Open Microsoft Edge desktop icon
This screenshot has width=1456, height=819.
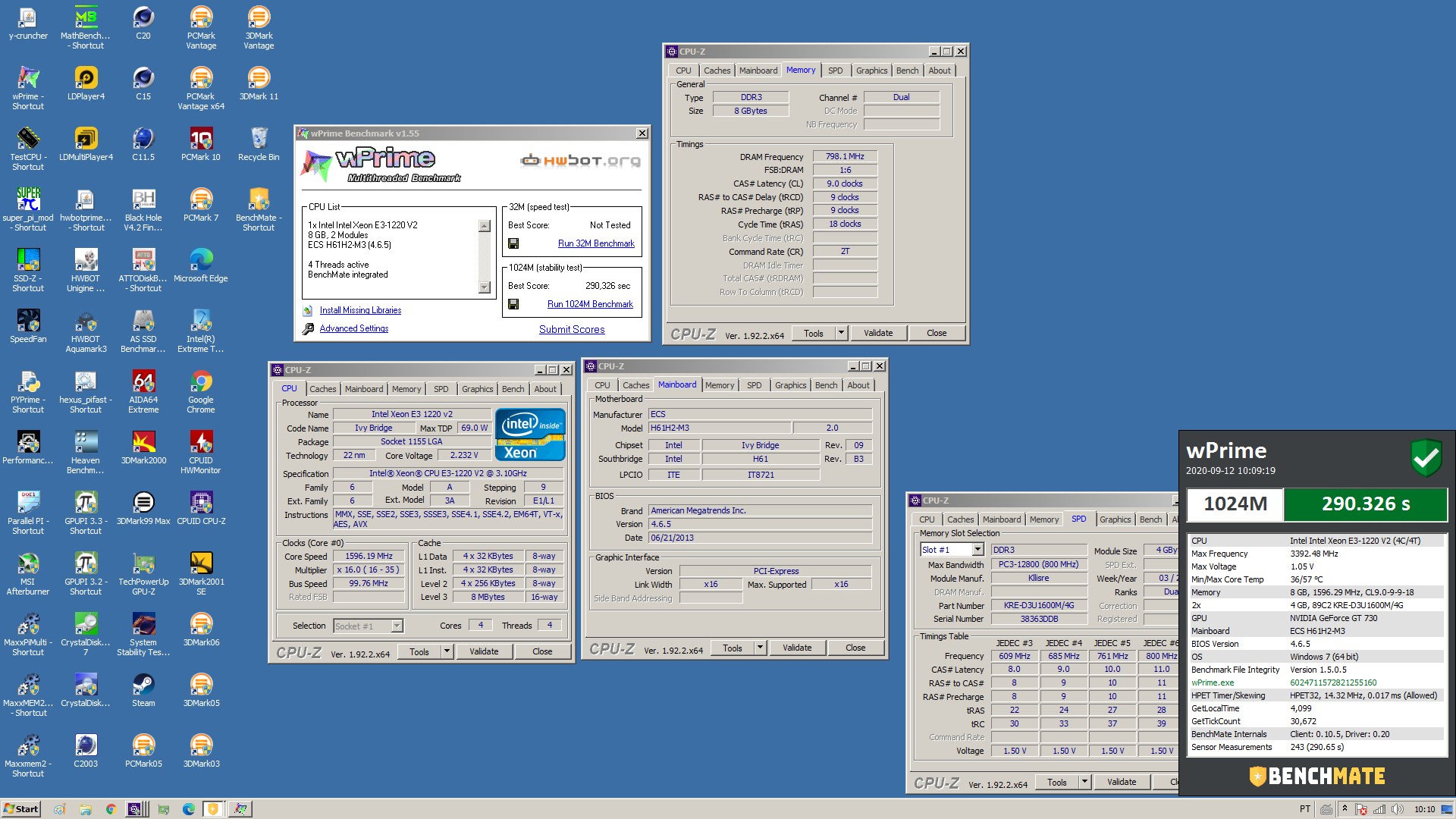coord(201,265)
